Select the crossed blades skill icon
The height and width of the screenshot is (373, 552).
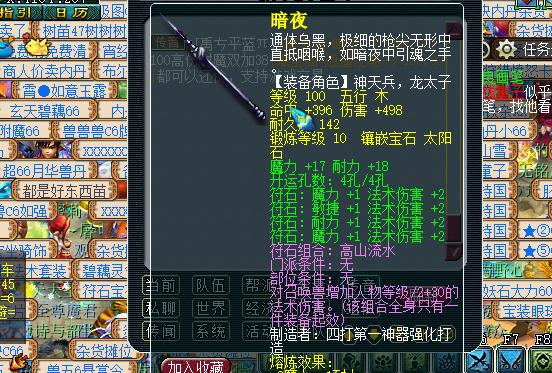point(479,361)
